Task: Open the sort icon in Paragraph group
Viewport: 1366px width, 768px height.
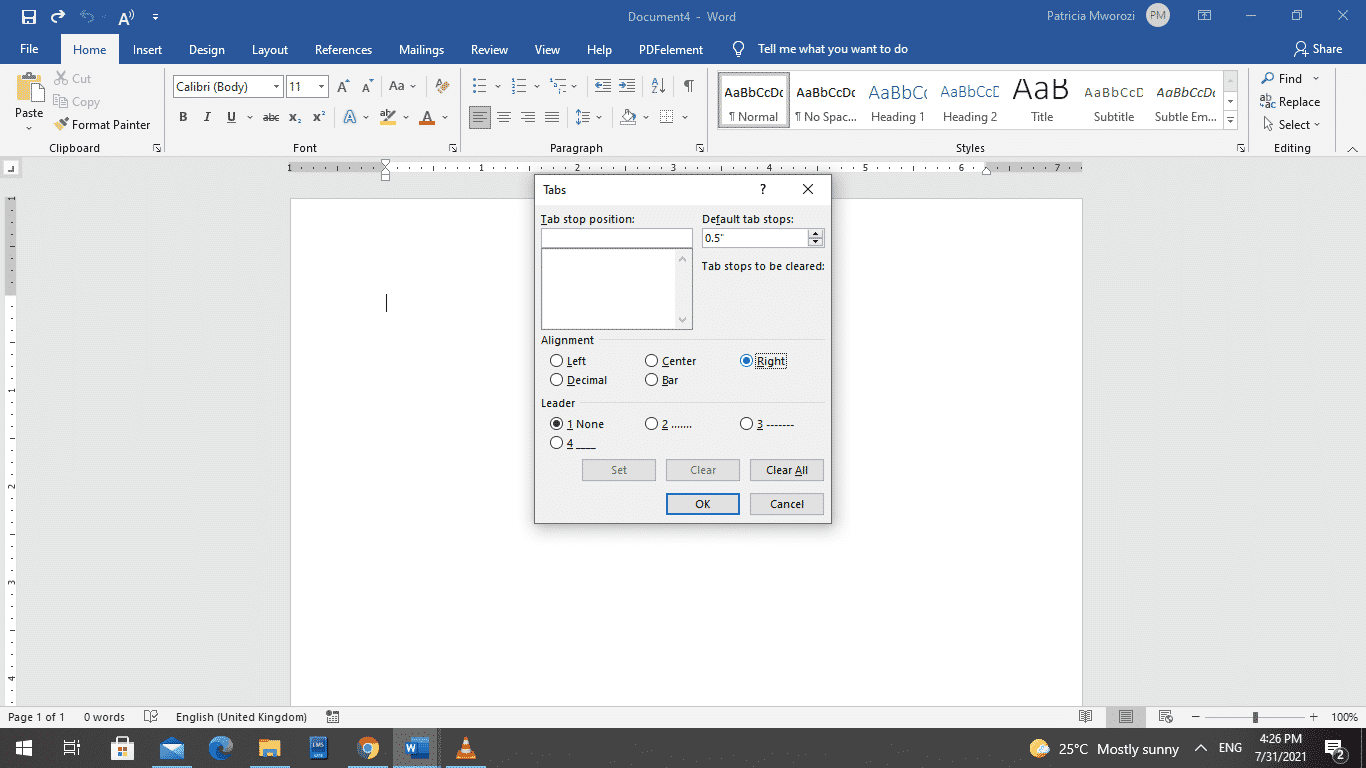Action: coord(657,86)
